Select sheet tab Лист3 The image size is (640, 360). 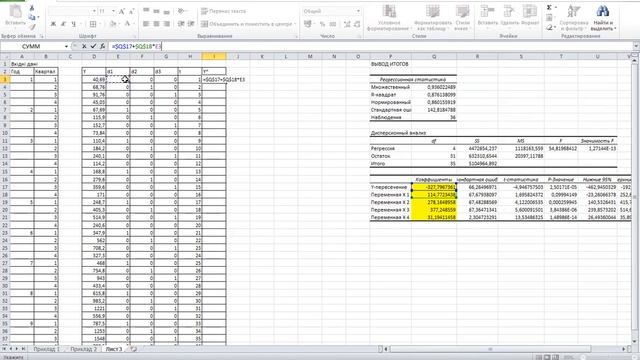[114, 349]
